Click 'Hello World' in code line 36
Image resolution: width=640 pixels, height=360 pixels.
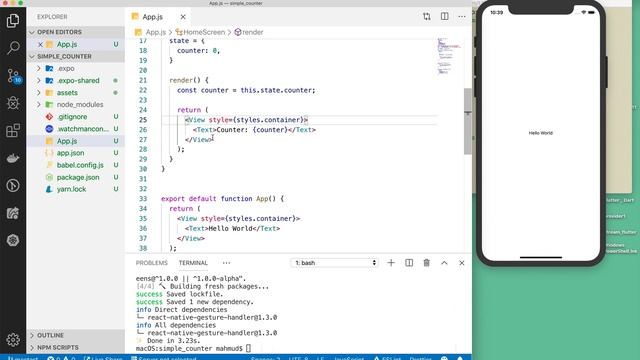click(230, 228)
